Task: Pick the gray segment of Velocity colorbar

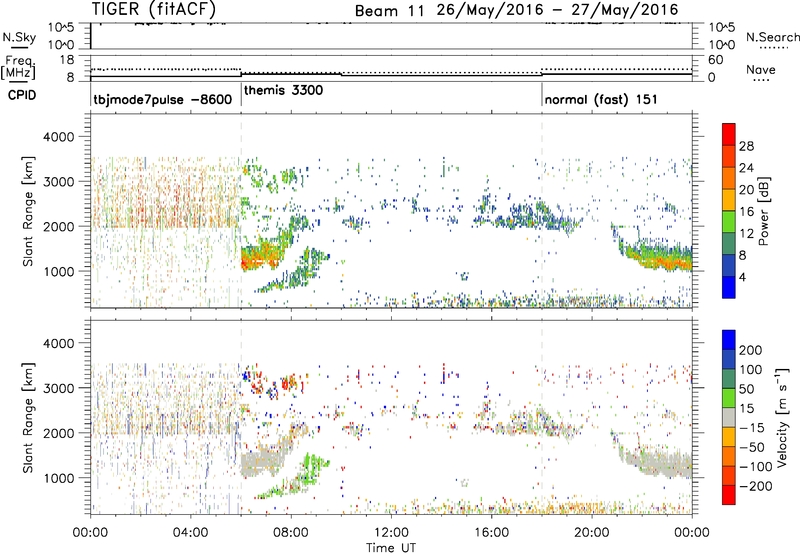Action: point(729,417)
